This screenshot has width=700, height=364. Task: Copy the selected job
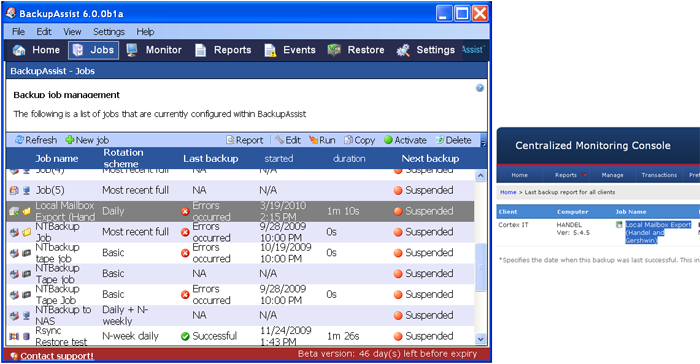pyautogui.click(x=359, y=140)
